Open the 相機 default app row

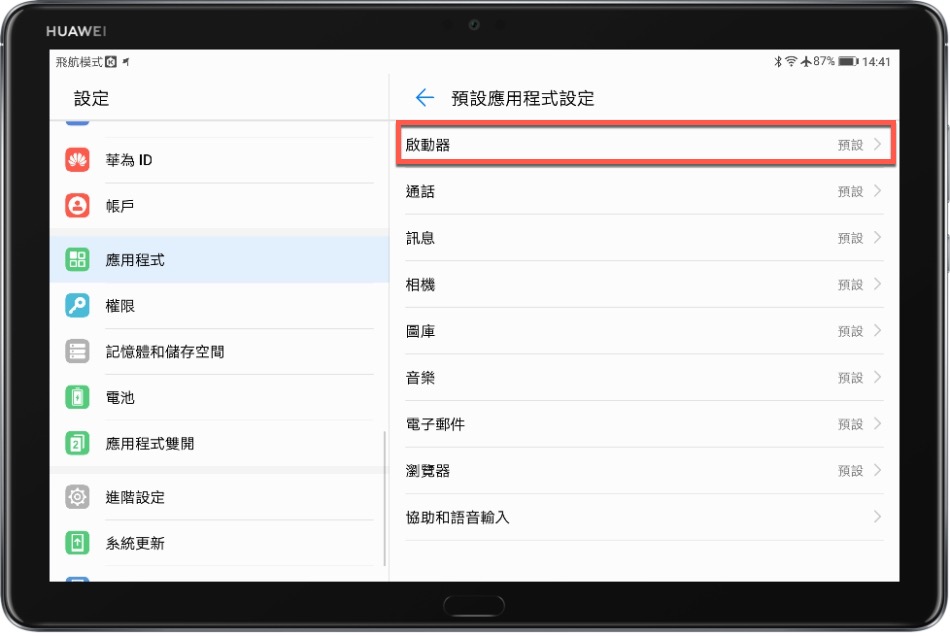click(x=645, y=285)
